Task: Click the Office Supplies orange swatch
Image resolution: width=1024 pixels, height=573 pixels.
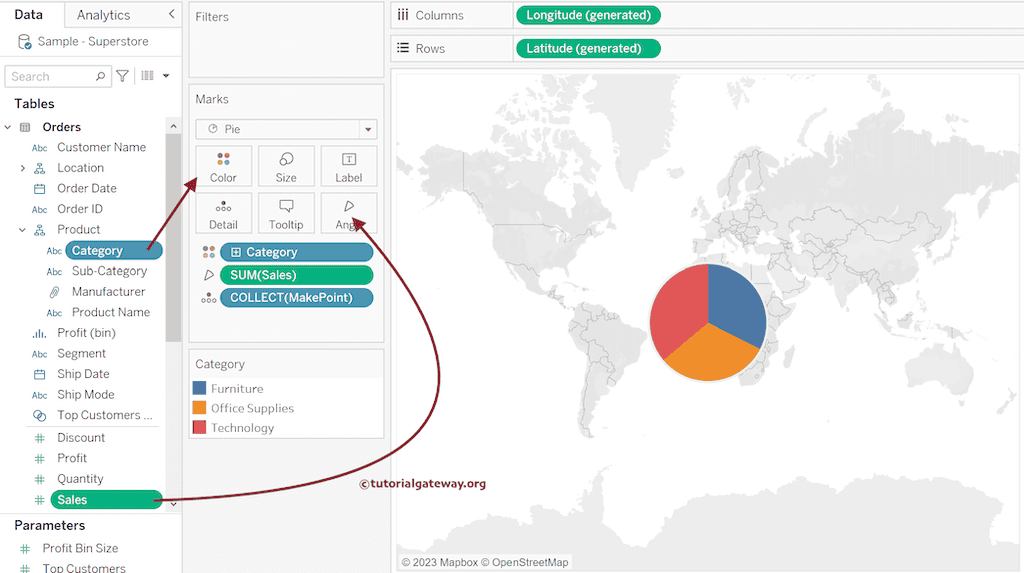Action: coord(200,408)
